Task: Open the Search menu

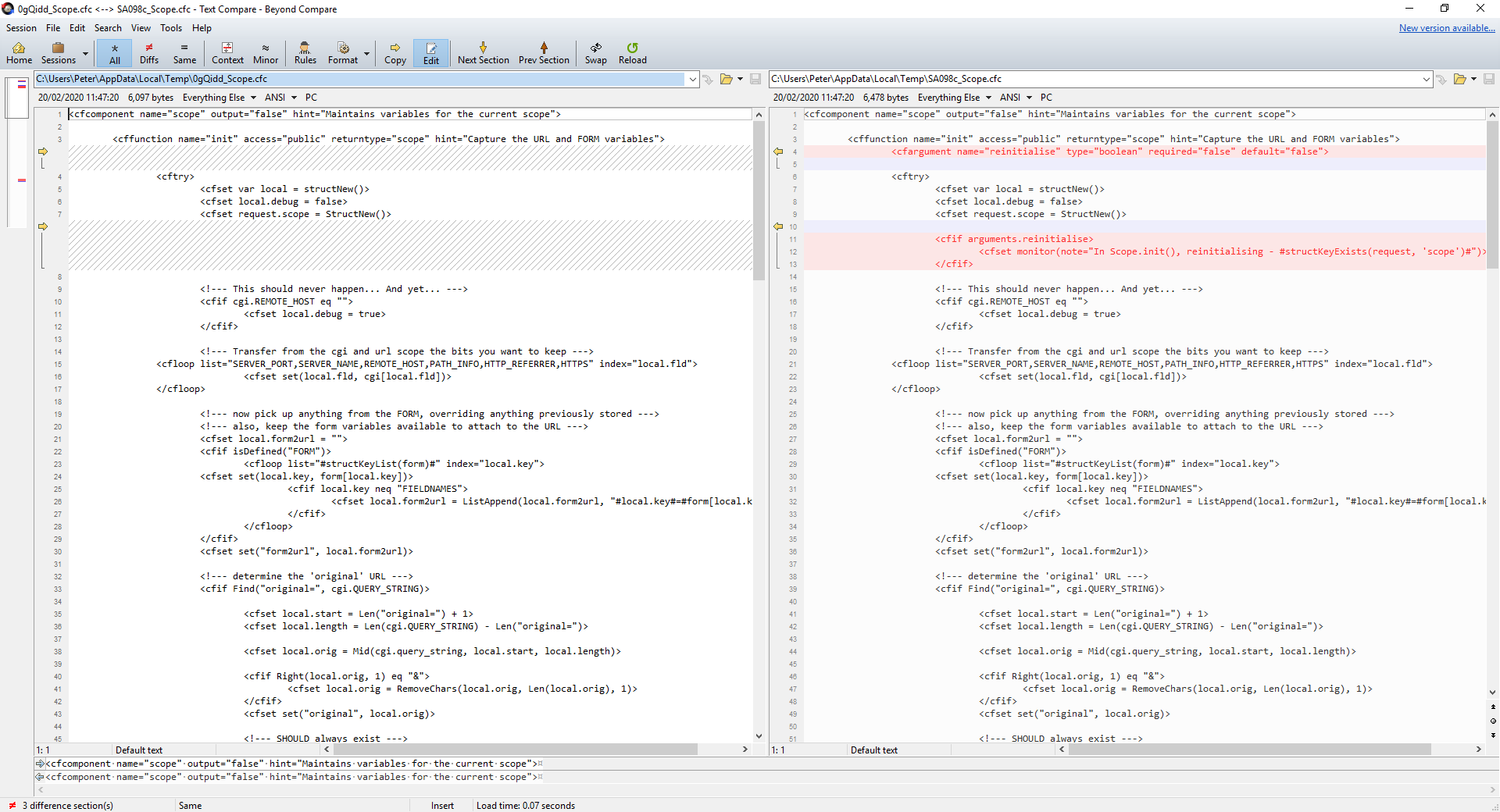Action: click(x=108, y=28)
